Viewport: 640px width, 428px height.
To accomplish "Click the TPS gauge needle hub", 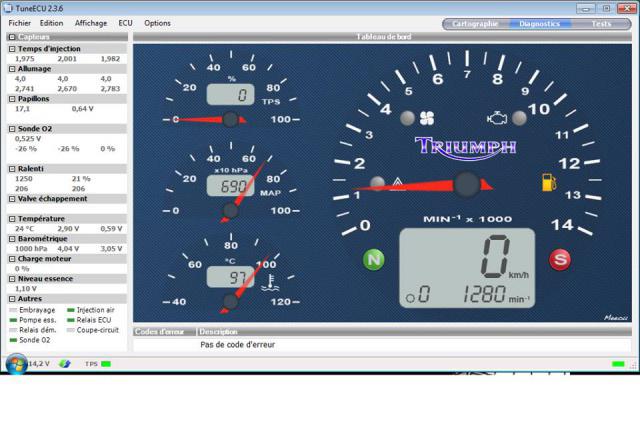I will coord(231,120).
